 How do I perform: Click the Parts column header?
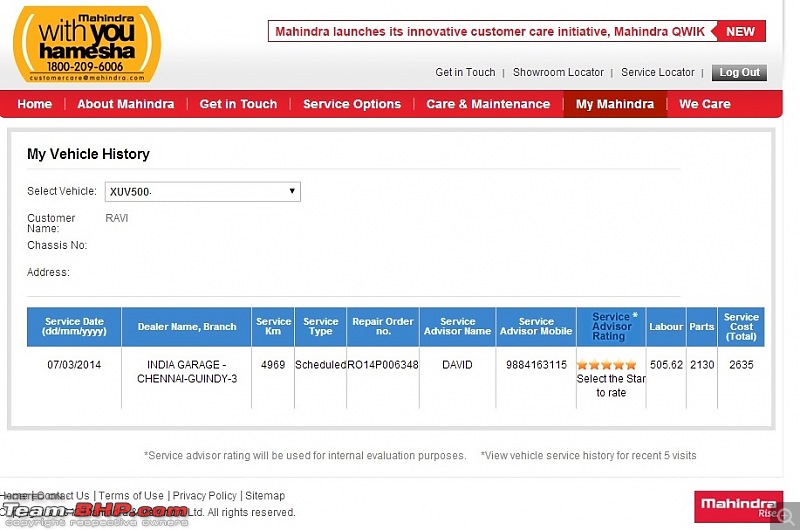tap(702, 327)
